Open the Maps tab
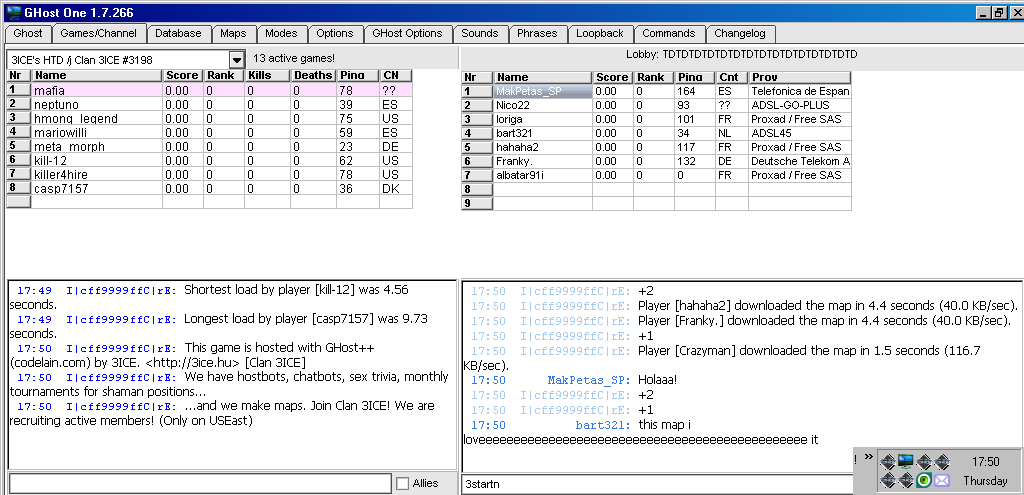 coord(233,33)
